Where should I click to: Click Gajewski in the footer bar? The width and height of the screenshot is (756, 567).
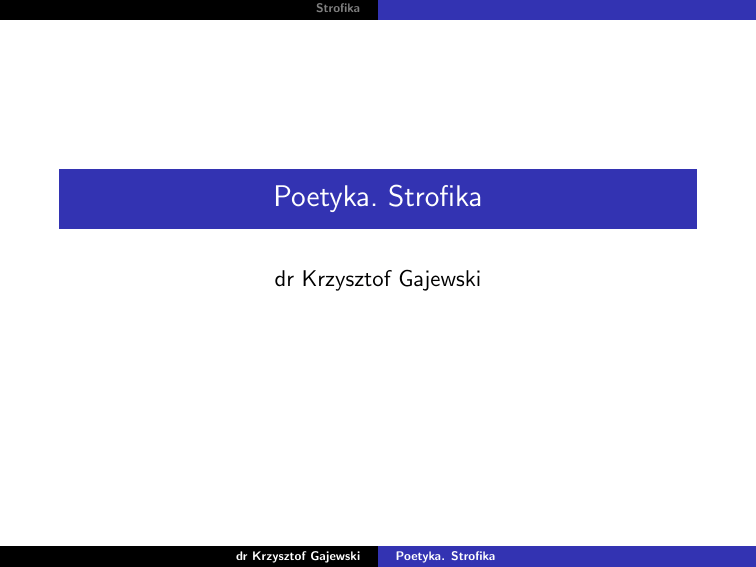(336, 555)
